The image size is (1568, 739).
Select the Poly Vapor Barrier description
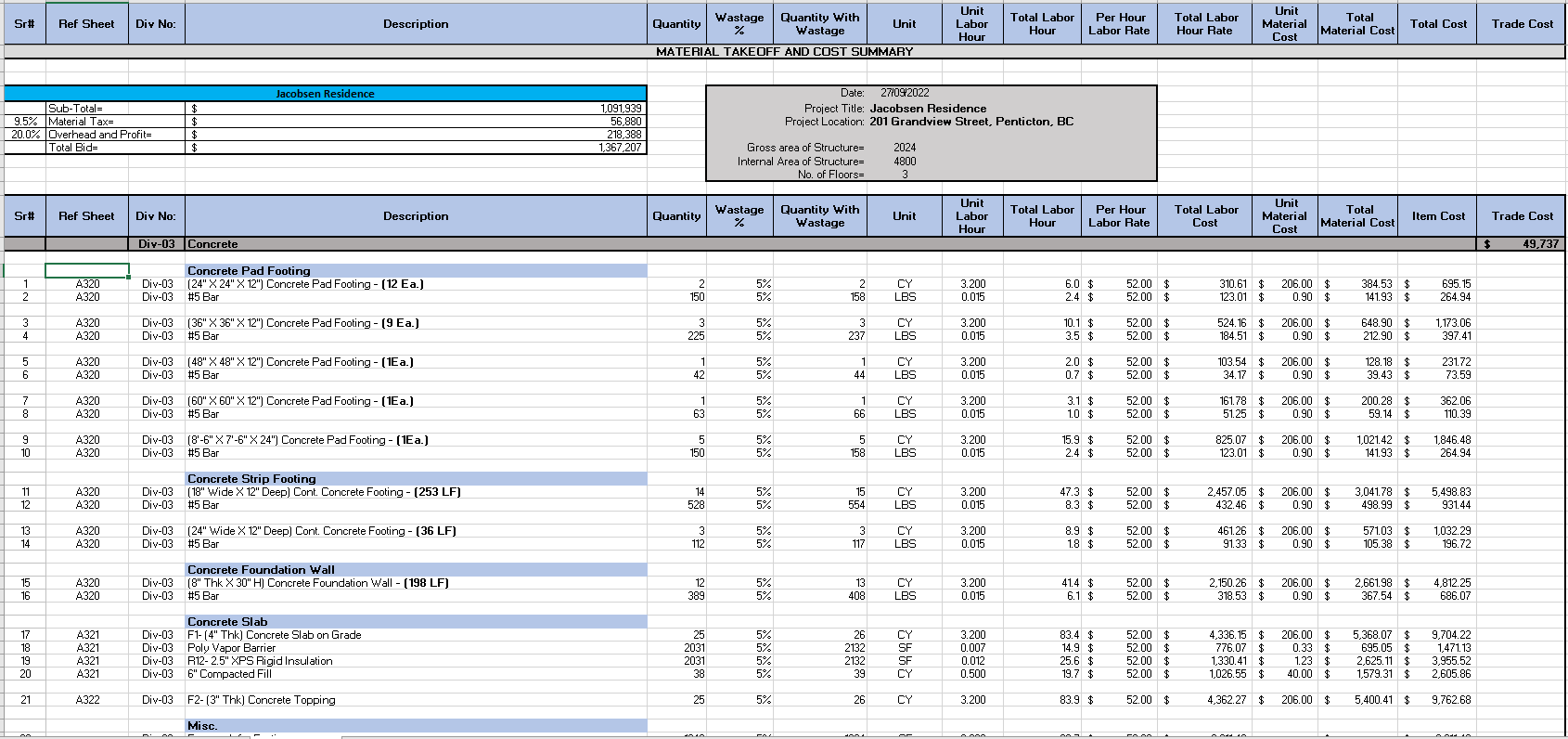click(231, 648)
